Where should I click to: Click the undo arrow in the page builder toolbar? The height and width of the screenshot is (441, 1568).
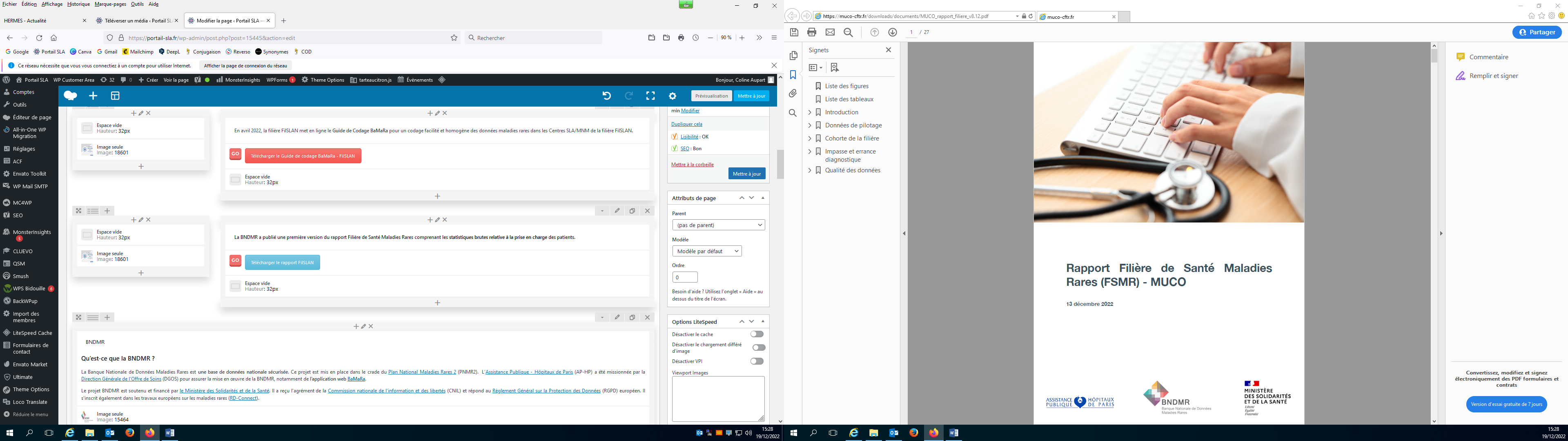click(606, 96)
